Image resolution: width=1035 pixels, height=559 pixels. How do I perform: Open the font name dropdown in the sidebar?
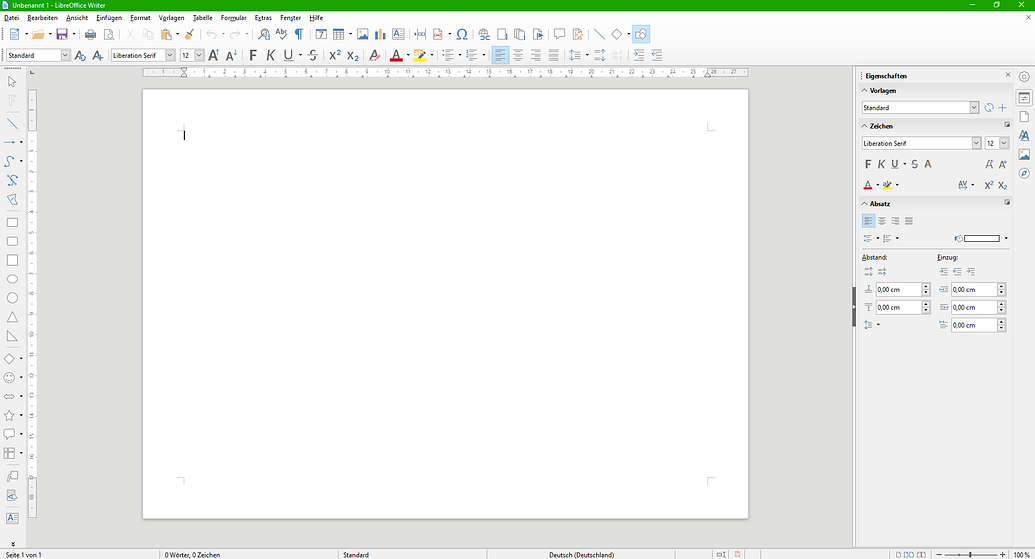point(976,143)
